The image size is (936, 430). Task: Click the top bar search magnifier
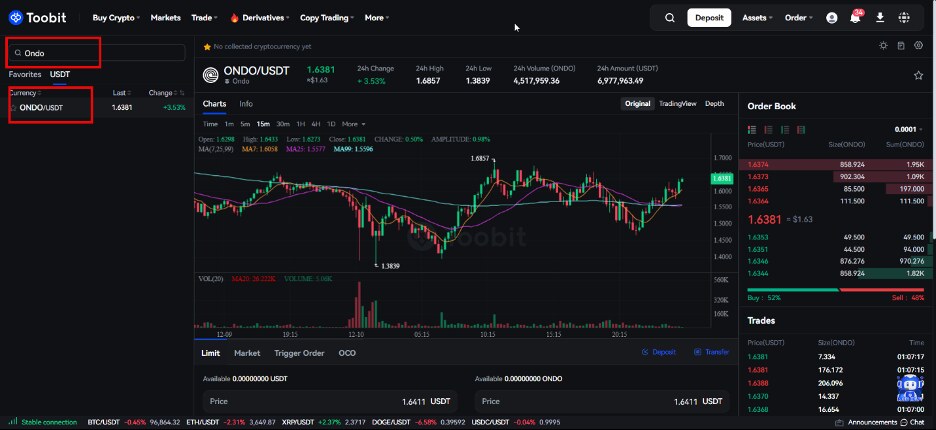pos(670,18)
